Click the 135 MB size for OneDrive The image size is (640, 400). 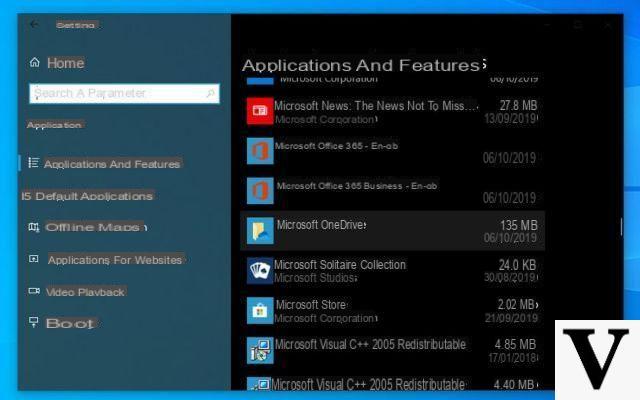[519, 225]
